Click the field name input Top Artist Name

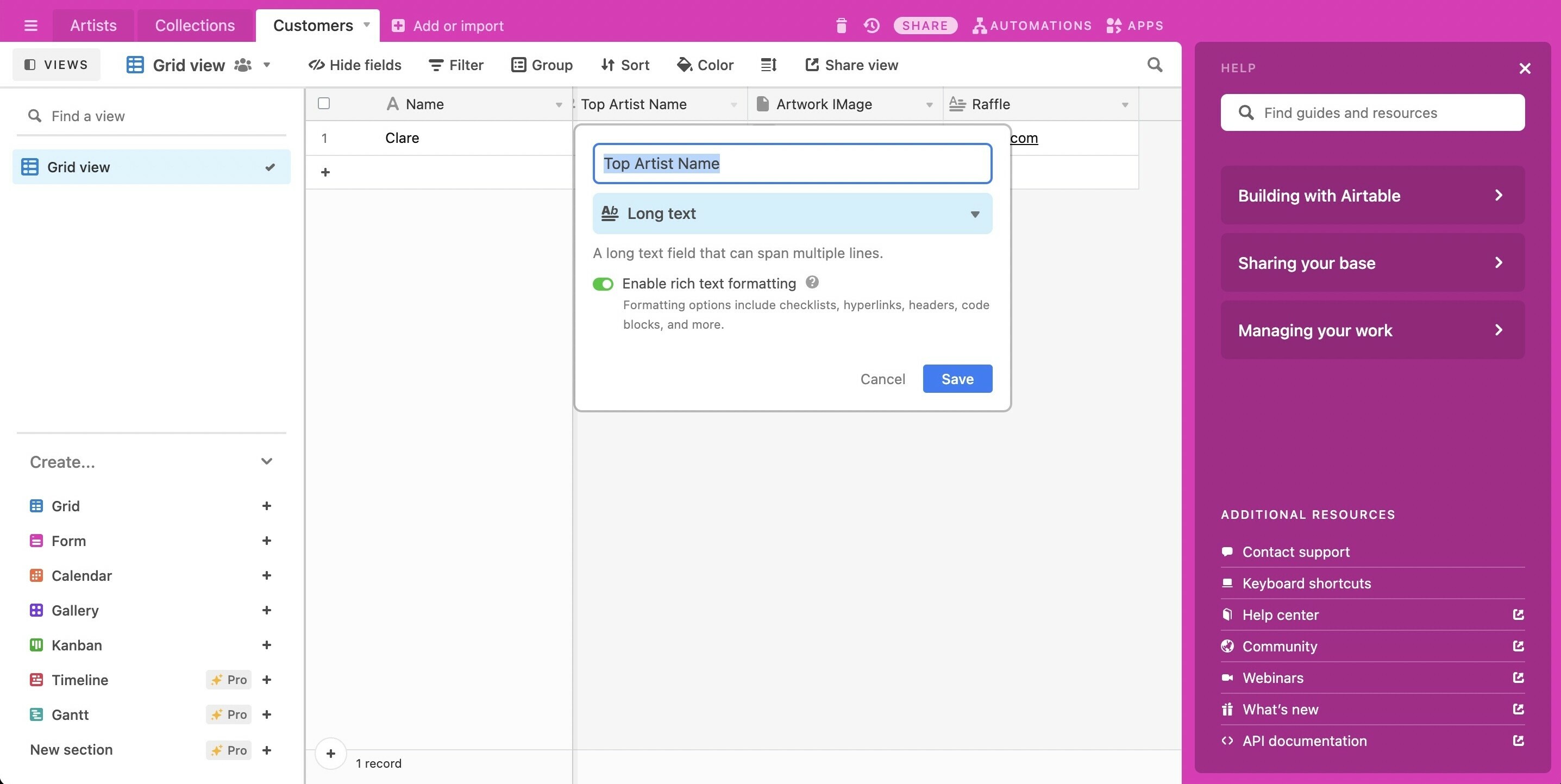point(792,164)
